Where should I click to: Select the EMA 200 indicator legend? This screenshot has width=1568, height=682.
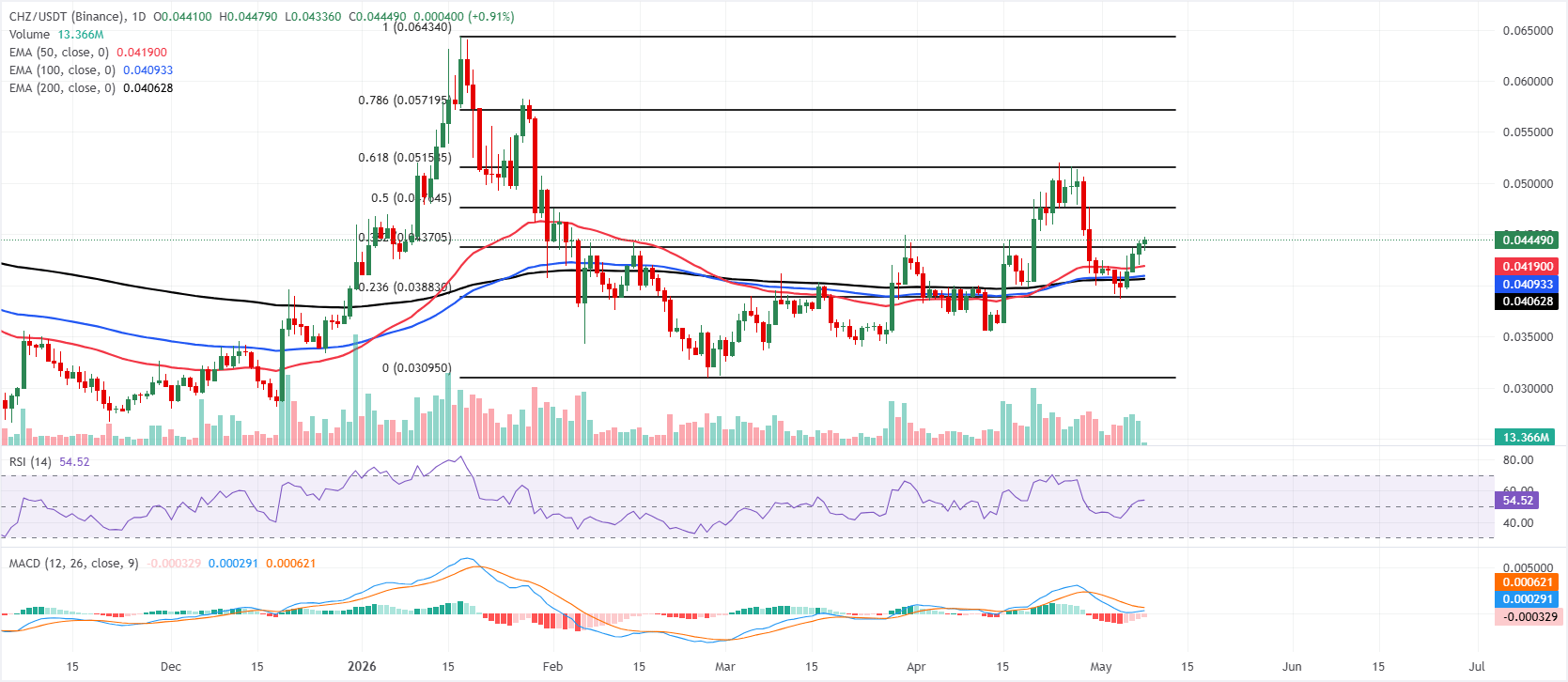[91, 88]
